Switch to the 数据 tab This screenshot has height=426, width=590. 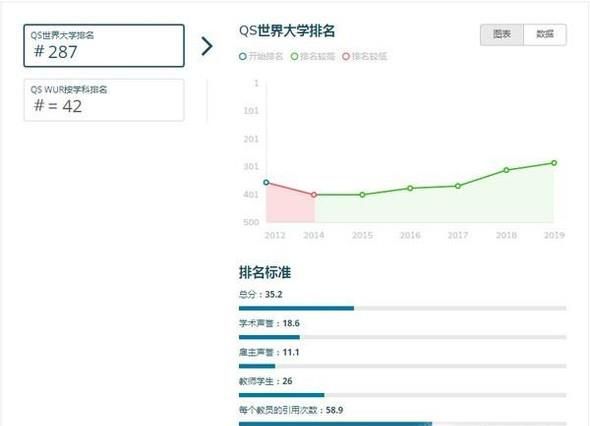[x=544, y=35]
